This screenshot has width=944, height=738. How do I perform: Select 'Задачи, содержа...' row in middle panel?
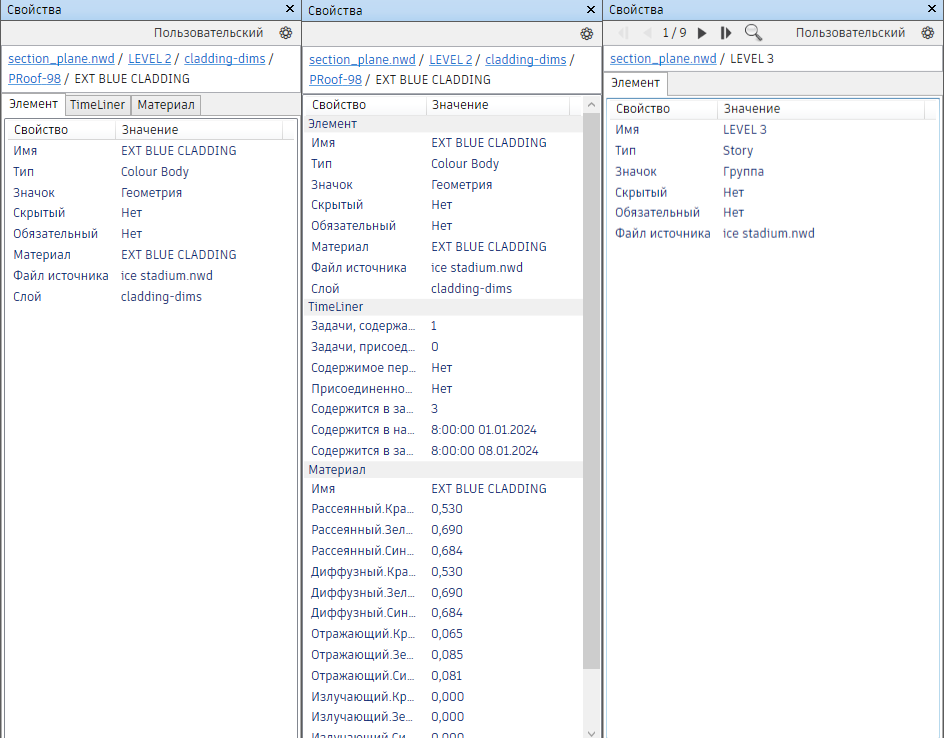click(444, 326)
